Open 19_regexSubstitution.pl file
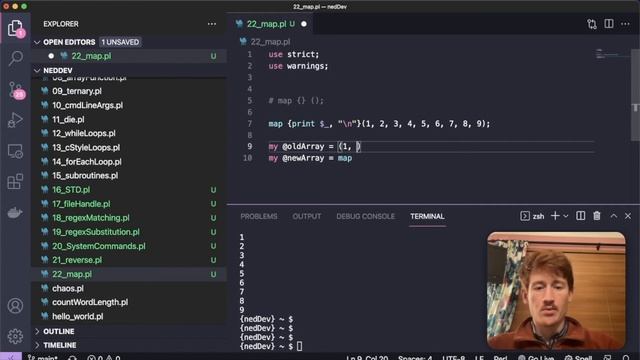This screenshot has width=640, height=360. tap(130, 232)
